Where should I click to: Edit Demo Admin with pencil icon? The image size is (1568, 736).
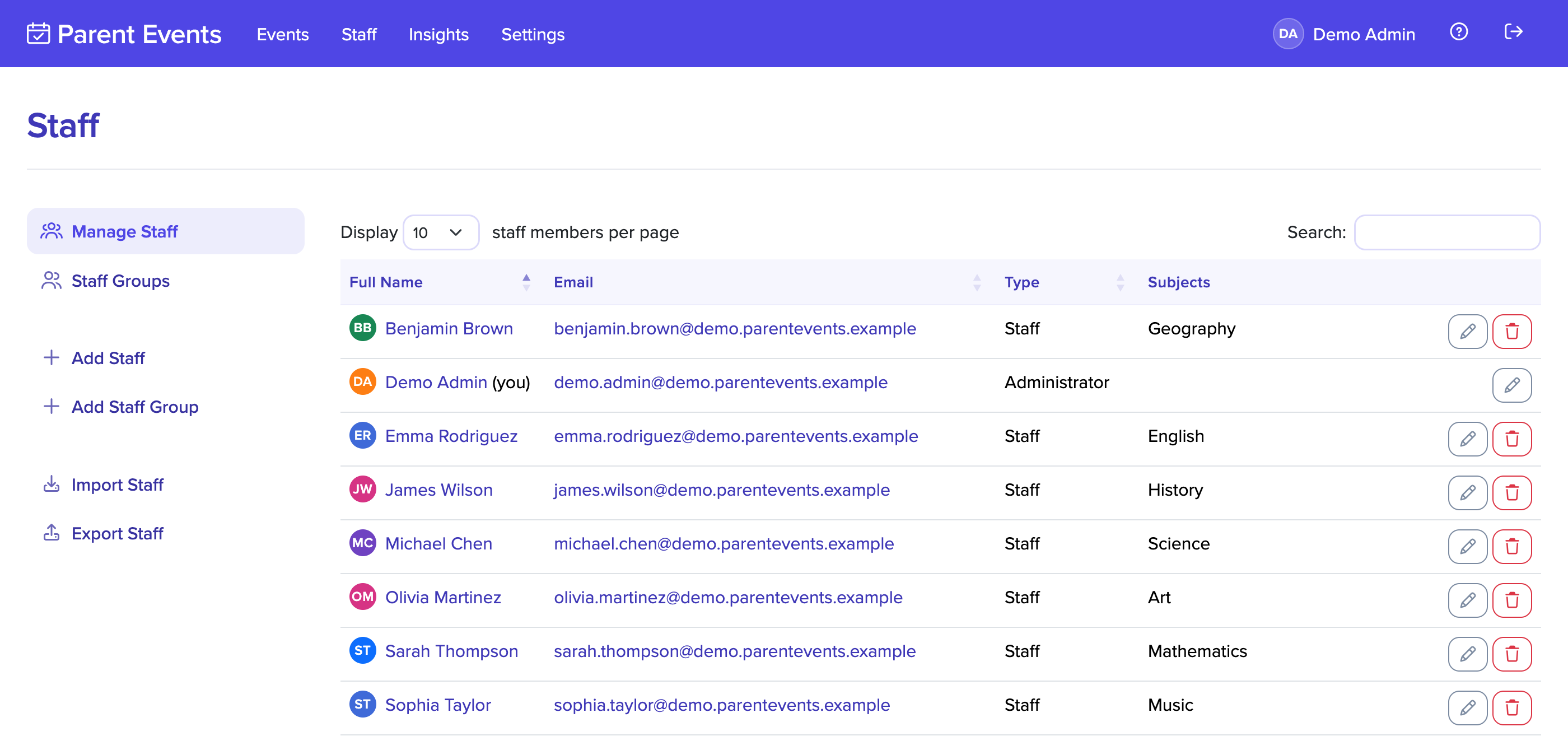coord(1511,385)
